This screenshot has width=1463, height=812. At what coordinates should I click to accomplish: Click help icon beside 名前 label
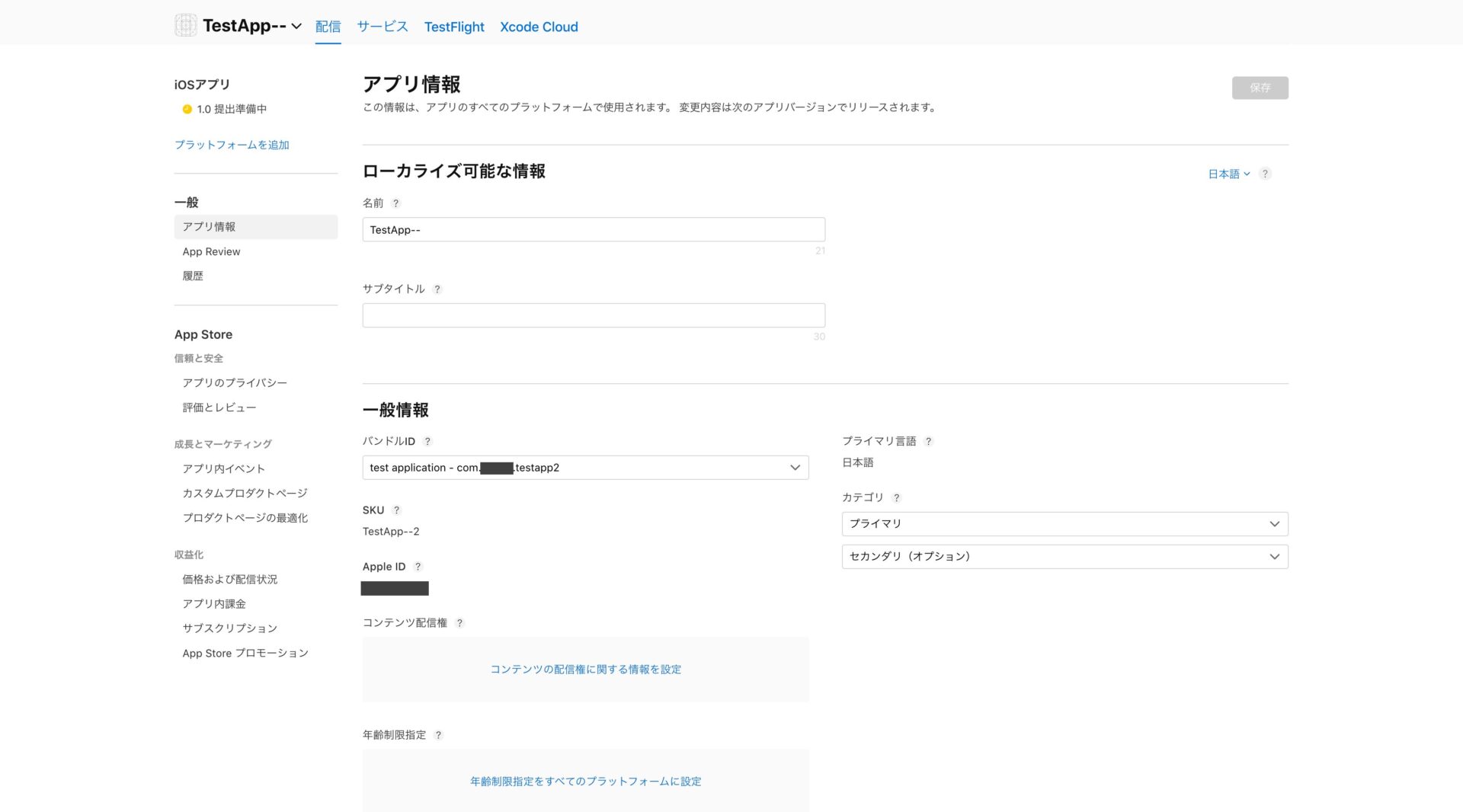pyautogui.click(x=395, y=203)
